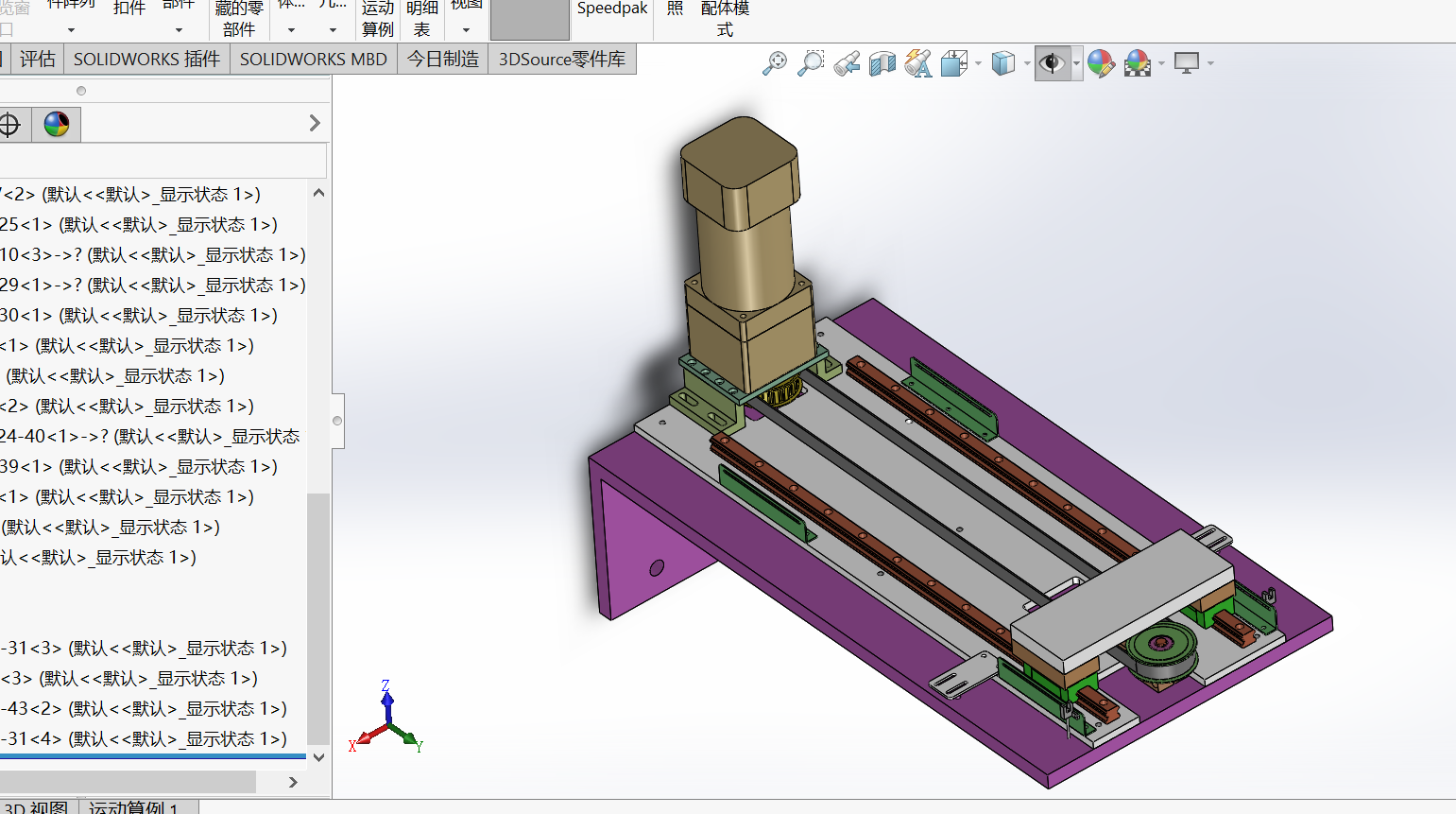This screenshot has height=814, width=1456.
Task: Click the feature tree filter field
Action: 163,160
